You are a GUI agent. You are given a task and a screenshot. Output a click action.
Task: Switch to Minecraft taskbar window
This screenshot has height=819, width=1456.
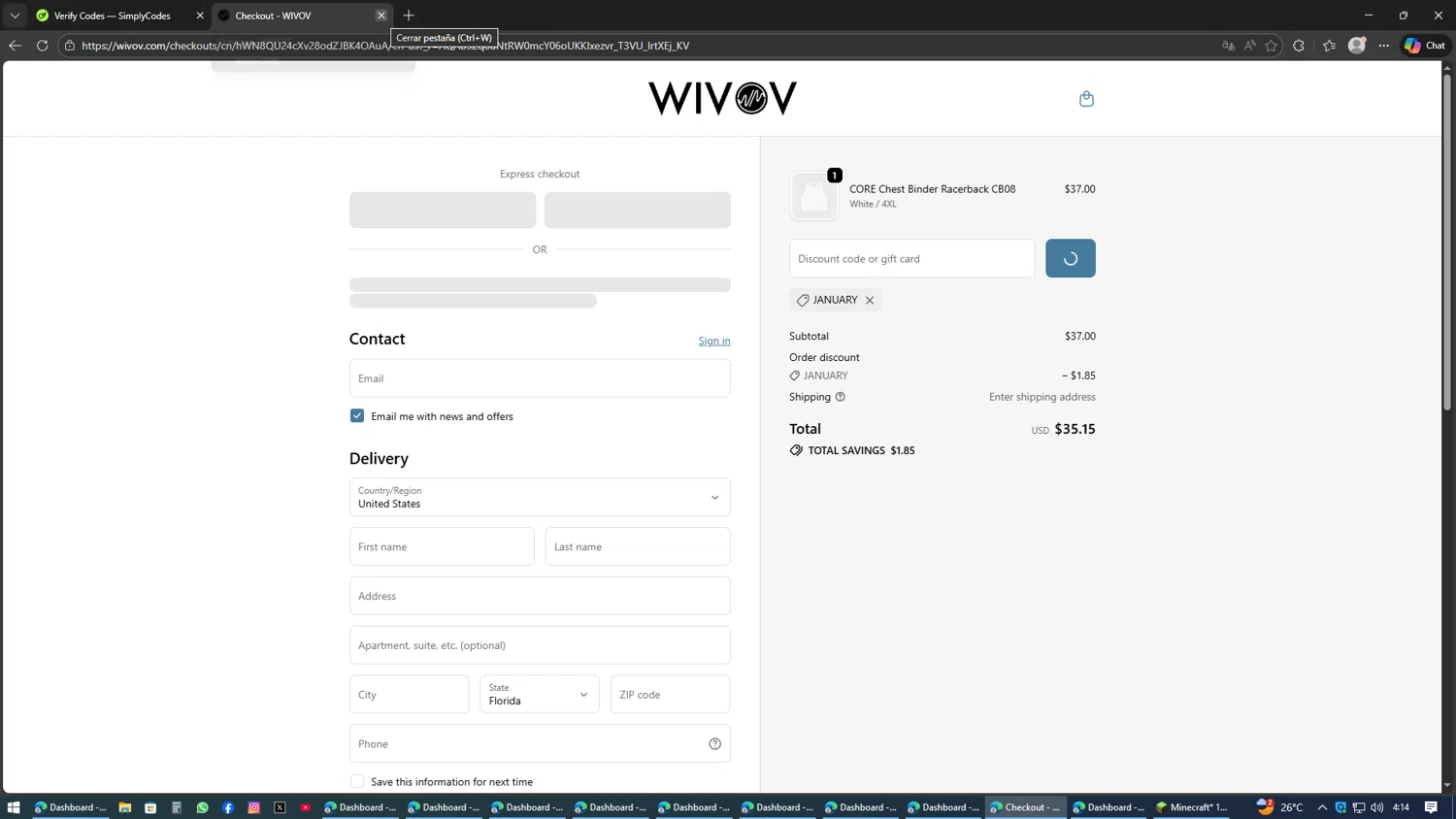tap(1193, 807)
